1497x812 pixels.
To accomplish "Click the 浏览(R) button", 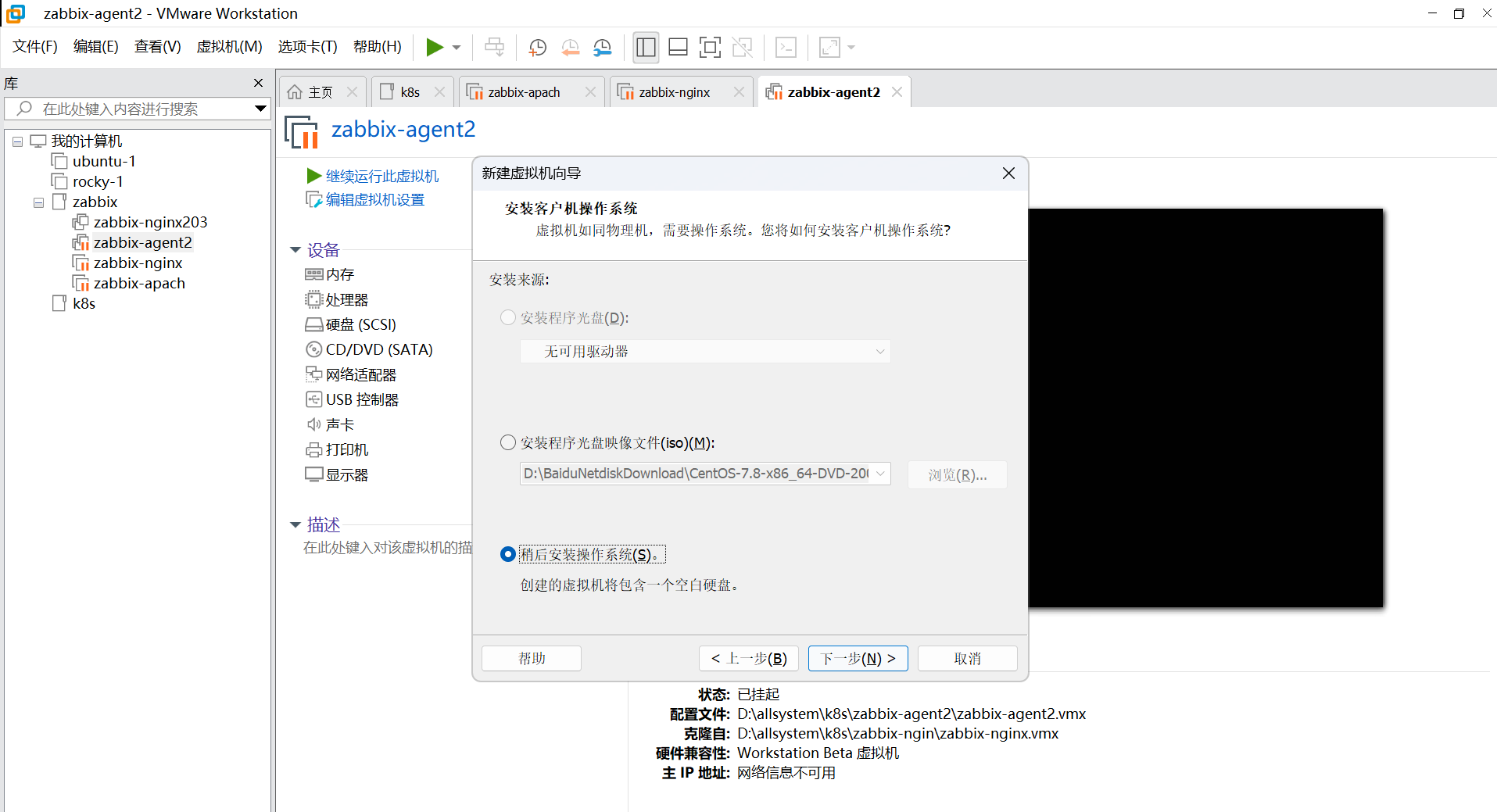I will [x=957, y=474].
